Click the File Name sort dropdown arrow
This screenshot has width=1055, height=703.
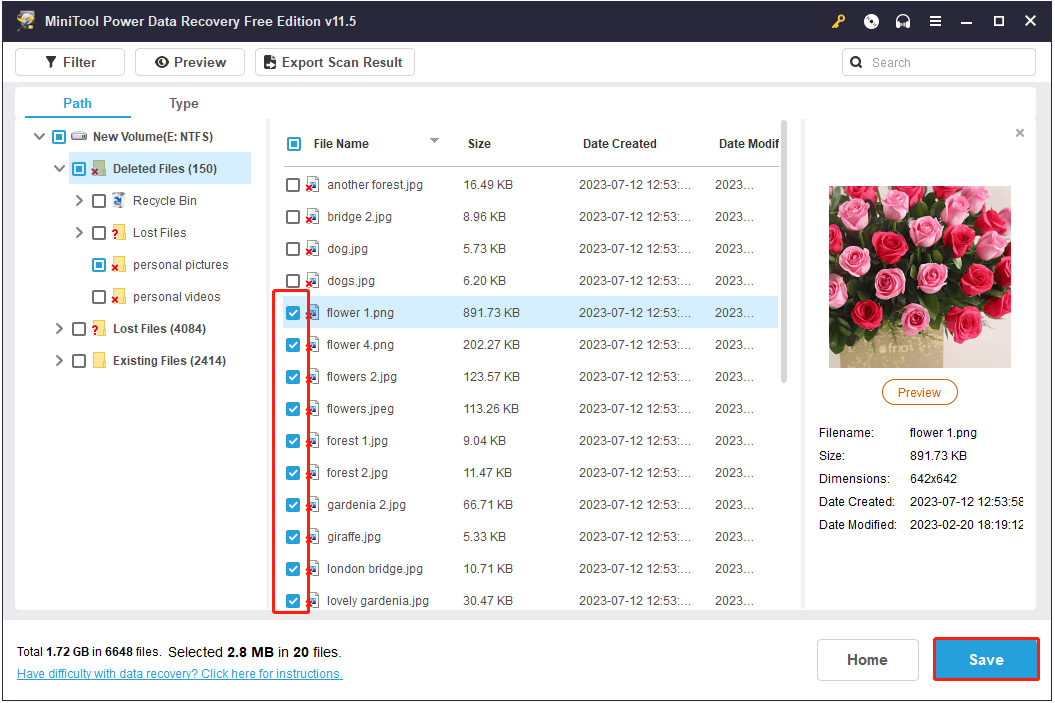tap(435, 141)
